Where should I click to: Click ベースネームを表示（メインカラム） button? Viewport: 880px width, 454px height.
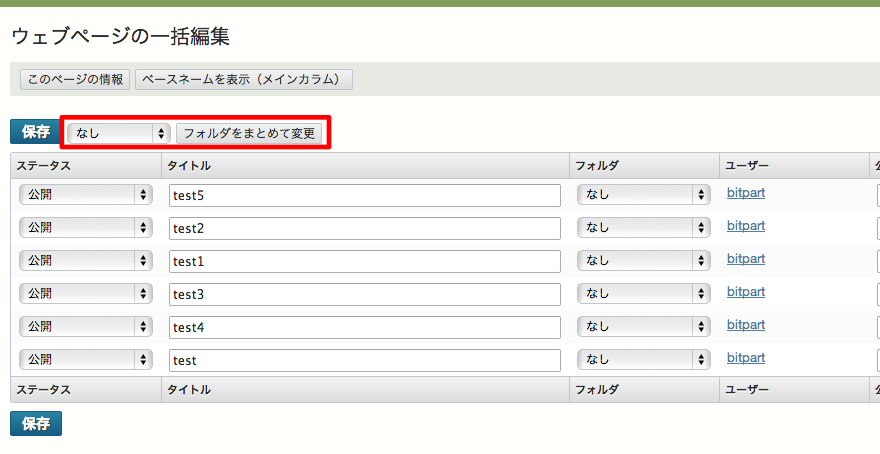(244, 80)
